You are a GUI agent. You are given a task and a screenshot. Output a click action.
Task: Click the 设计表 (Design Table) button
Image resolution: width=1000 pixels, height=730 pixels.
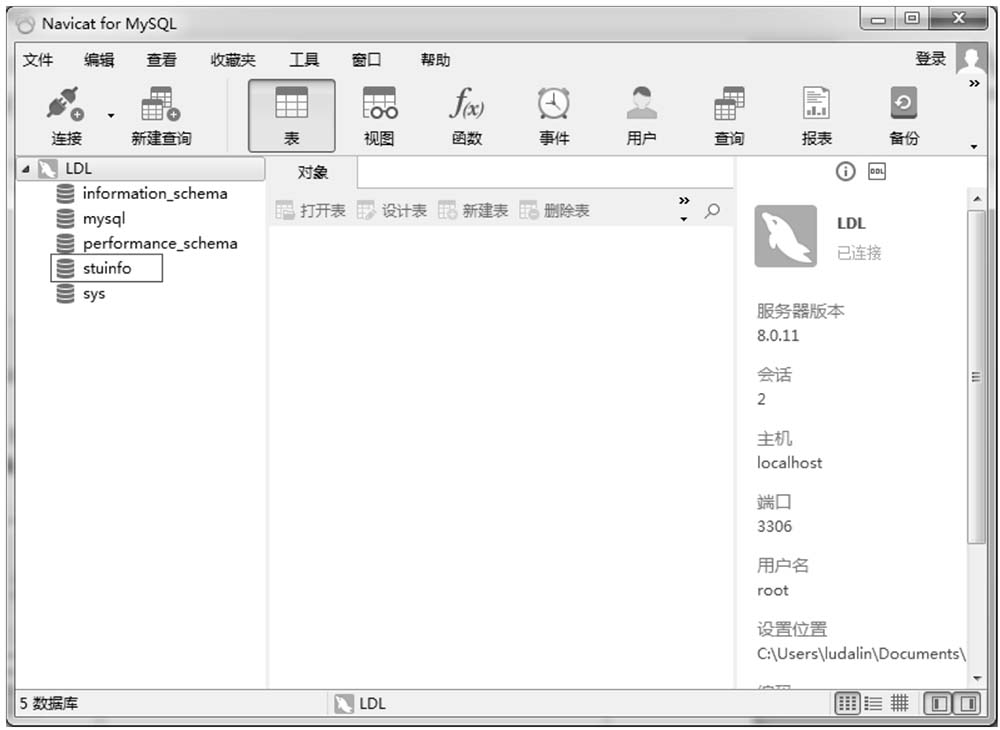point(392,210)
